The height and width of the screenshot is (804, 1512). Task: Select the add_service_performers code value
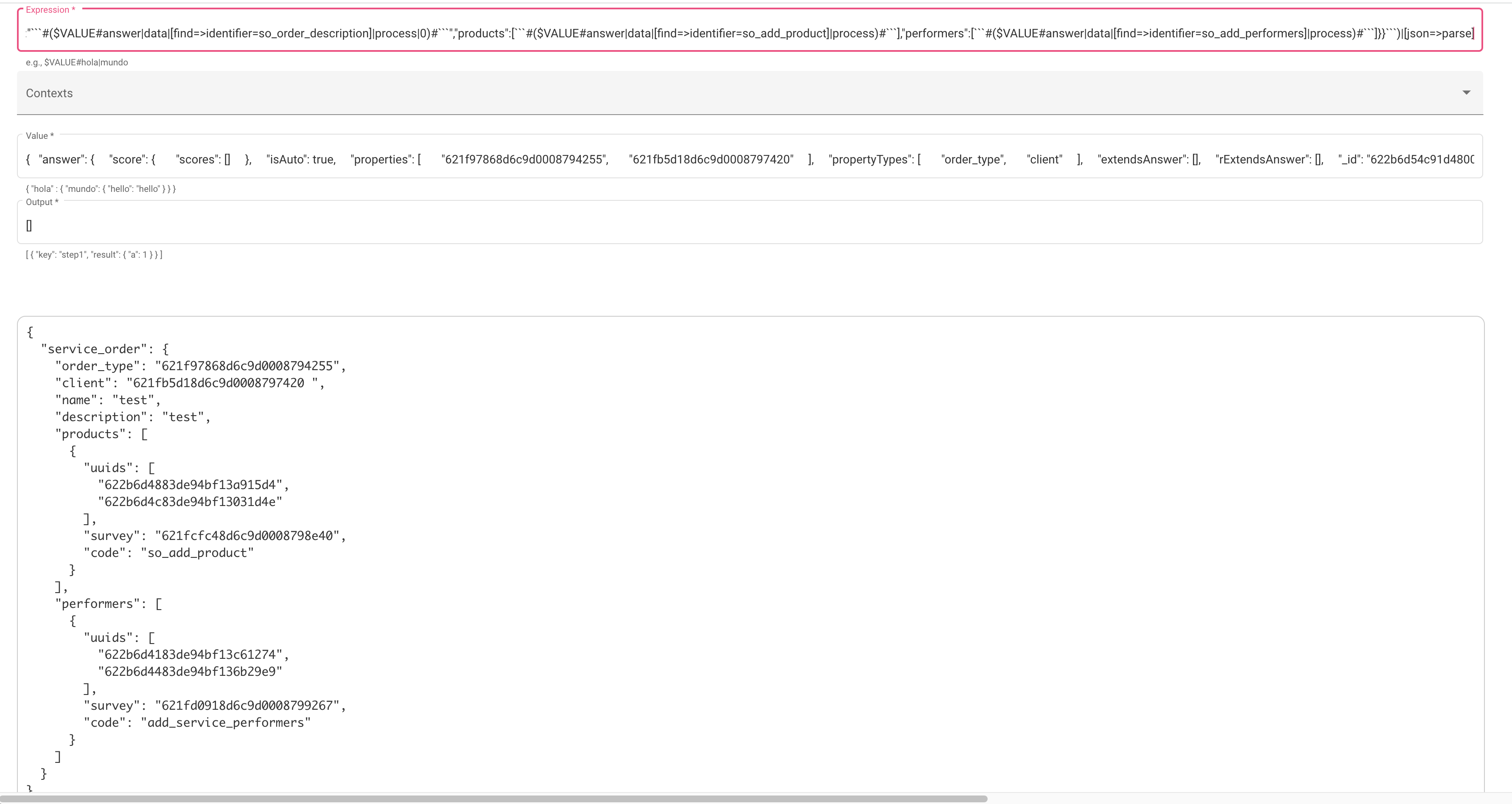tap(225, 722)
